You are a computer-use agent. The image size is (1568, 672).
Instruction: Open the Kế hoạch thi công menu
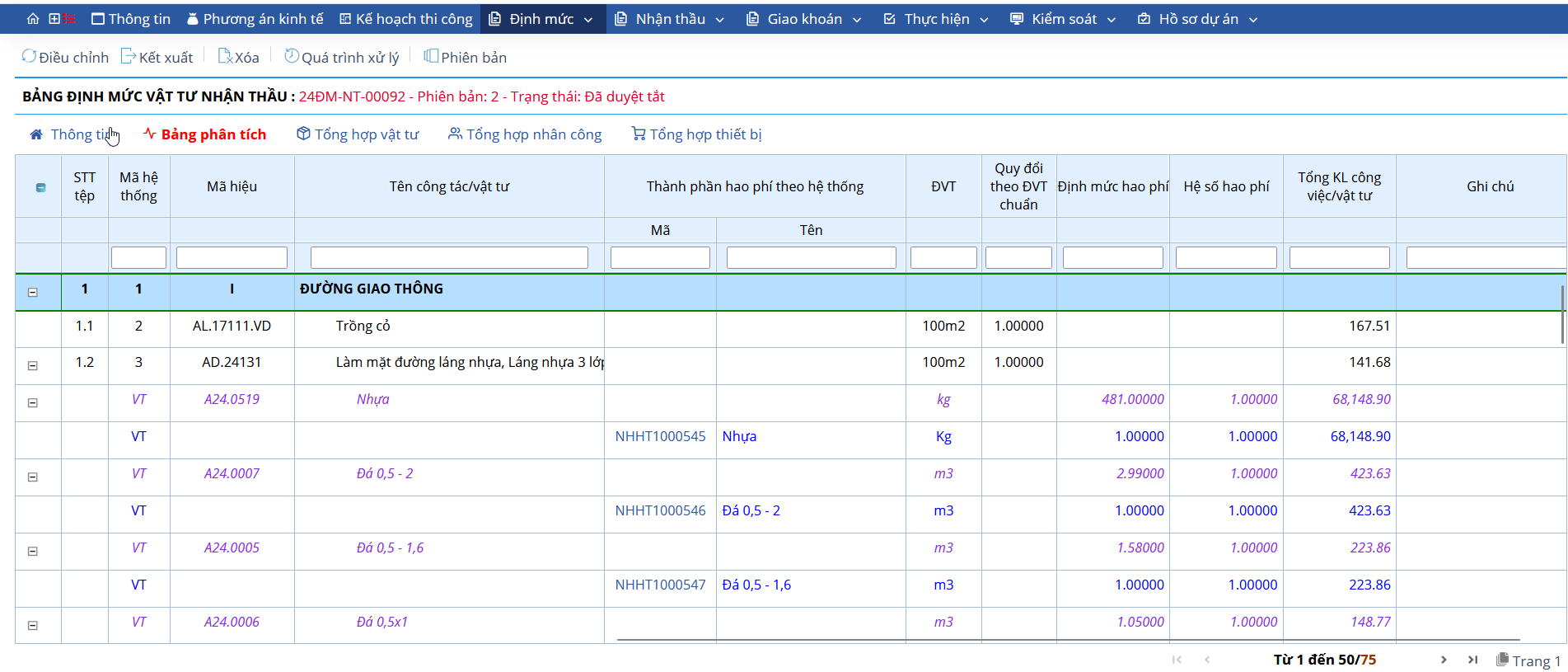pos(406,19)
